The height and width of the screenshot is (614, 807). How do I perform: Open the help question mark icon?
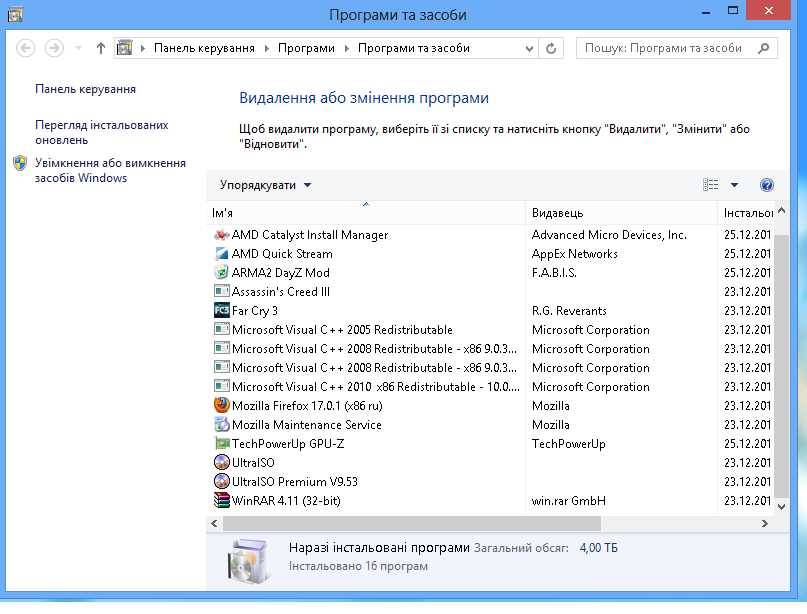click(x=766, y=185)
